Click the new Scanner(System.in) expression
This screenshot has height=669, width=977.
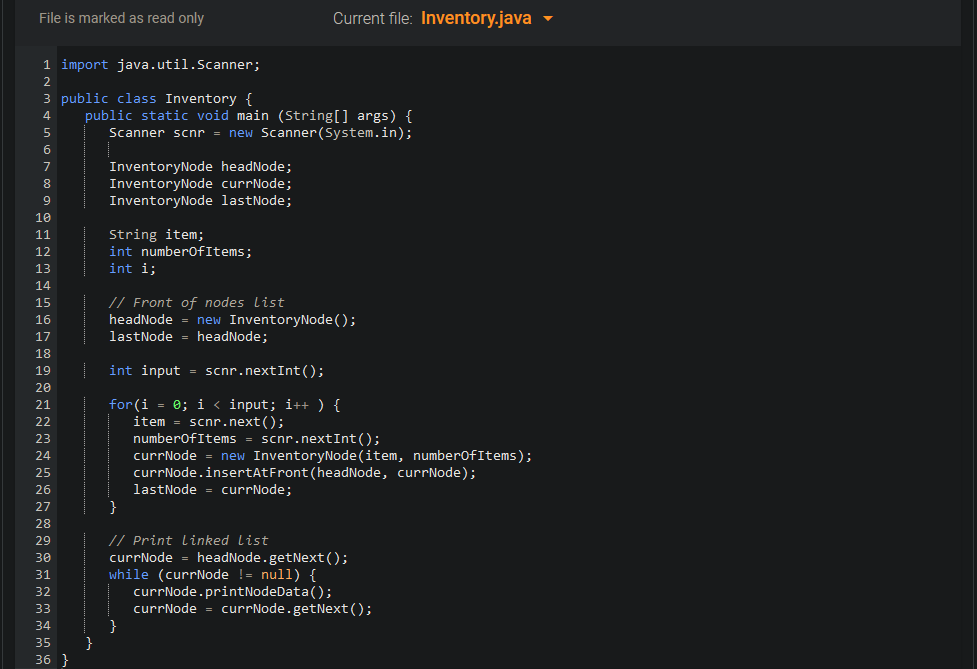click(290, 132)
